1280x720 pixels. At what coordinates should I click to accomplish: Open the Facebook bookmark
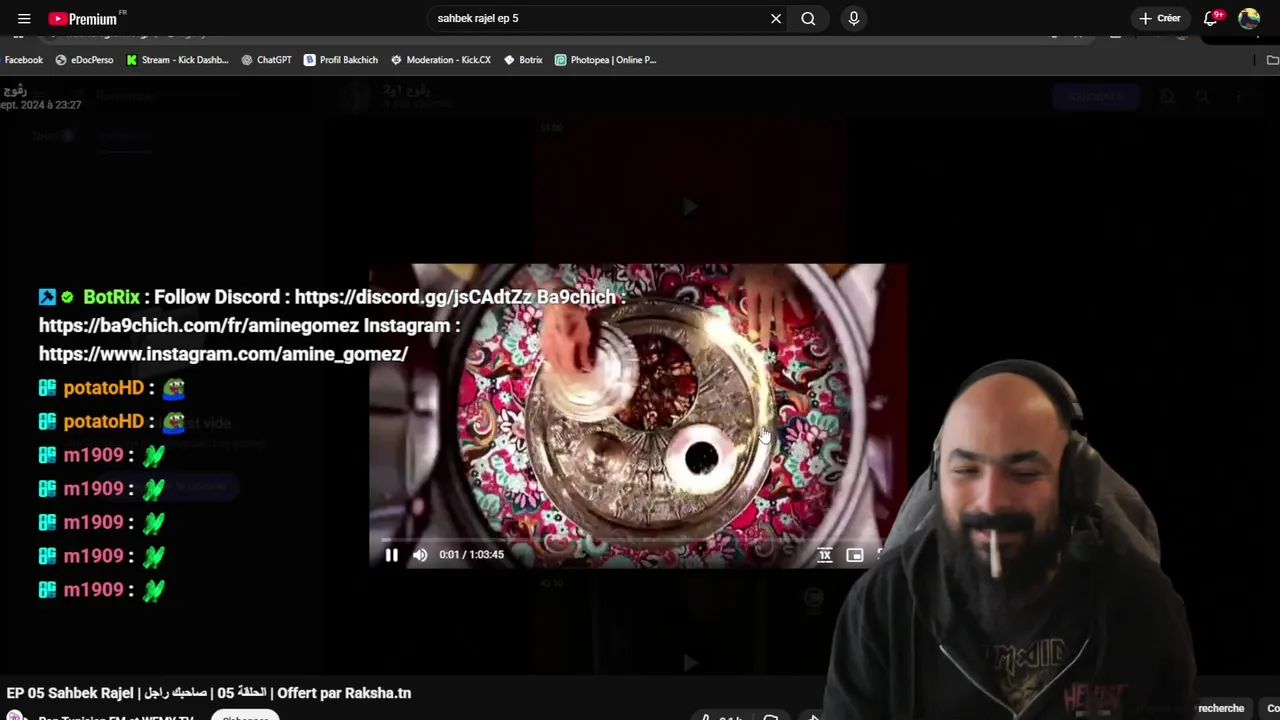pos(22,60)
